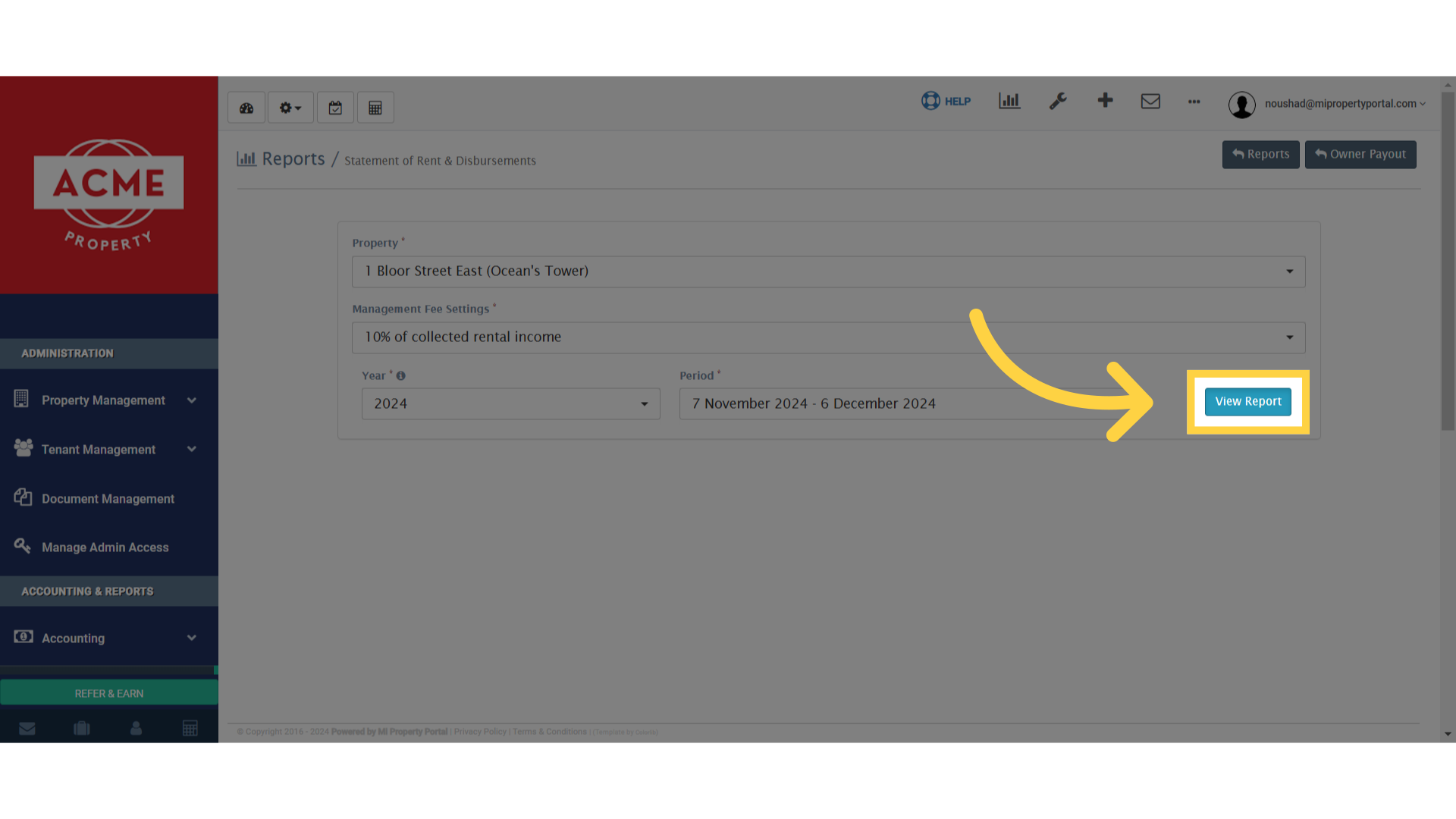Viewport: 1456px width, 819px height.
Task: Click the ACME Property logo
Action: coord(108,195)
